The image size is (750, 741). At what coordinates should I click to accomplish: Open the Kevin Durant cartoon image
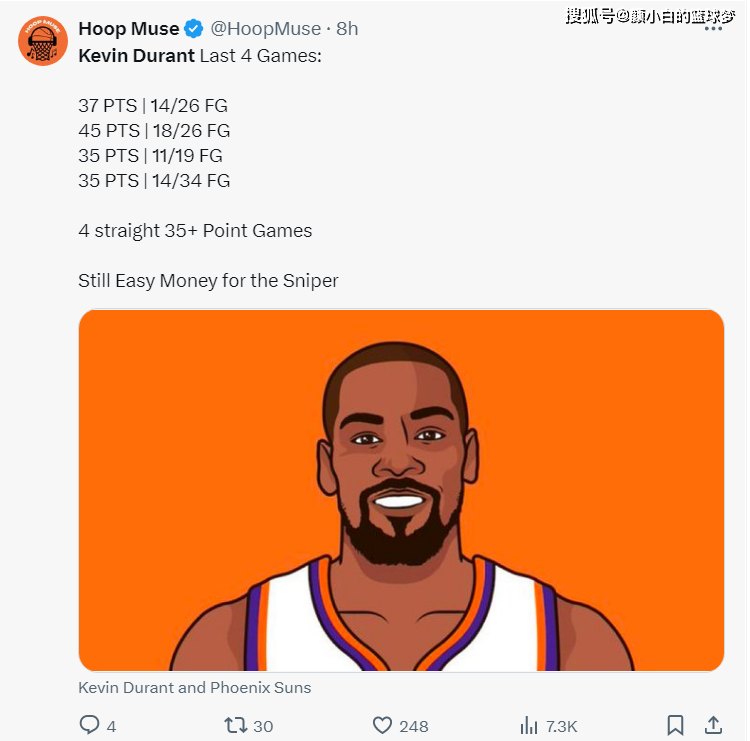401,490
